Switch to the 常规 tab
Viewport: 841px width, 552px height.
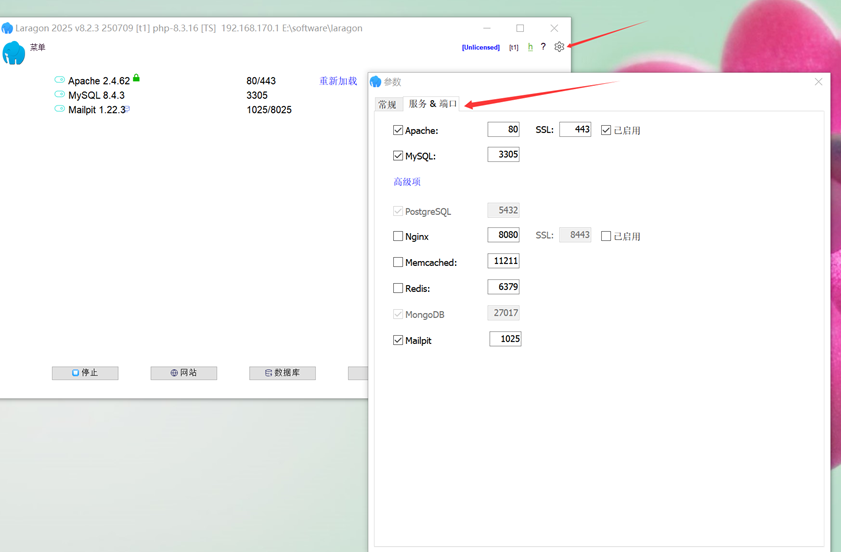coord(387,104)
